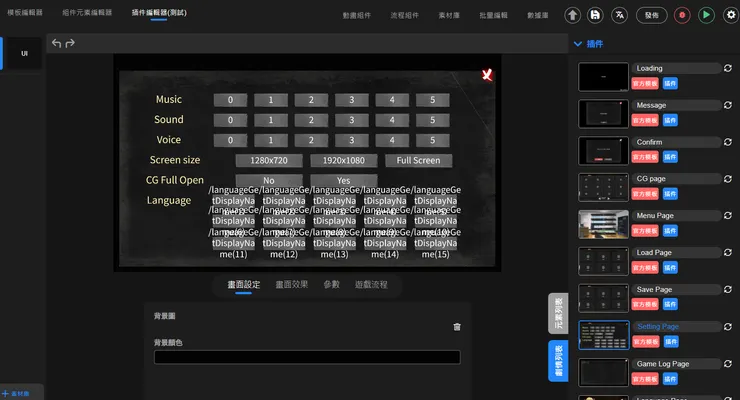Click the Save Page 插件 blue tag
This screenshot has width=740, height=400.
[x=670, y=304]
